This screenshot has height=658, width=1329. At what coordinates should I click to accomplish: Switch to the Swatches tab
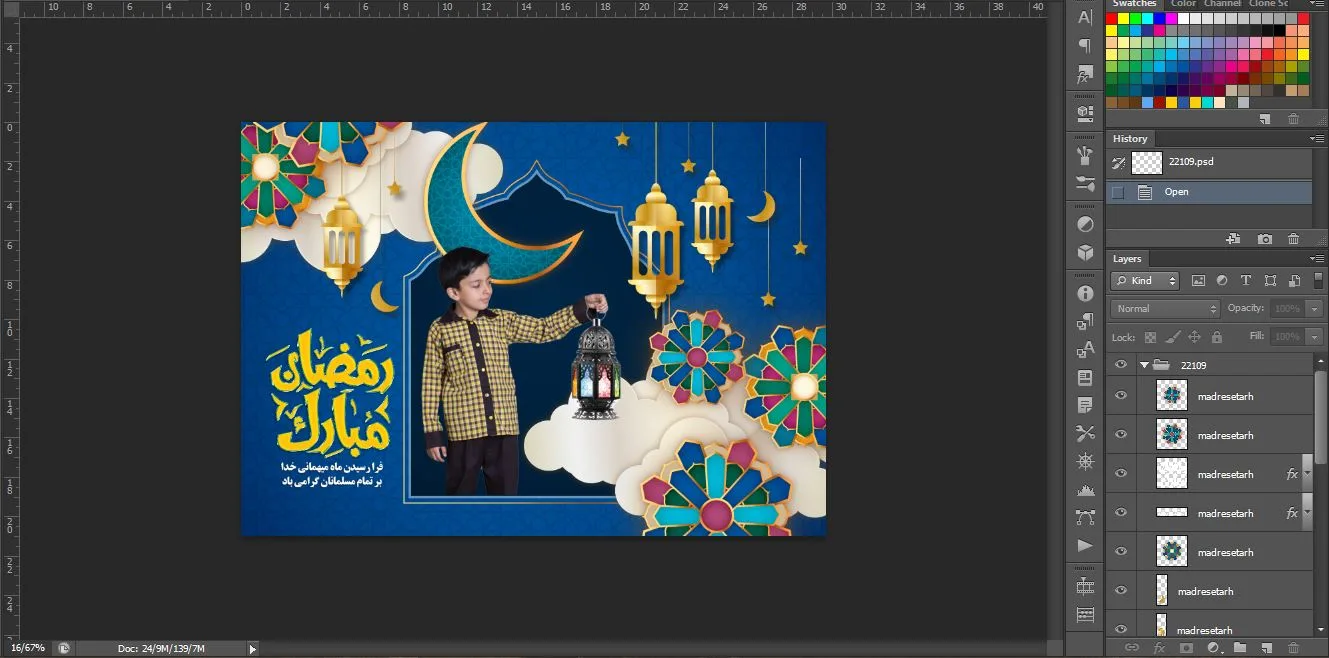click(1135, 4)
